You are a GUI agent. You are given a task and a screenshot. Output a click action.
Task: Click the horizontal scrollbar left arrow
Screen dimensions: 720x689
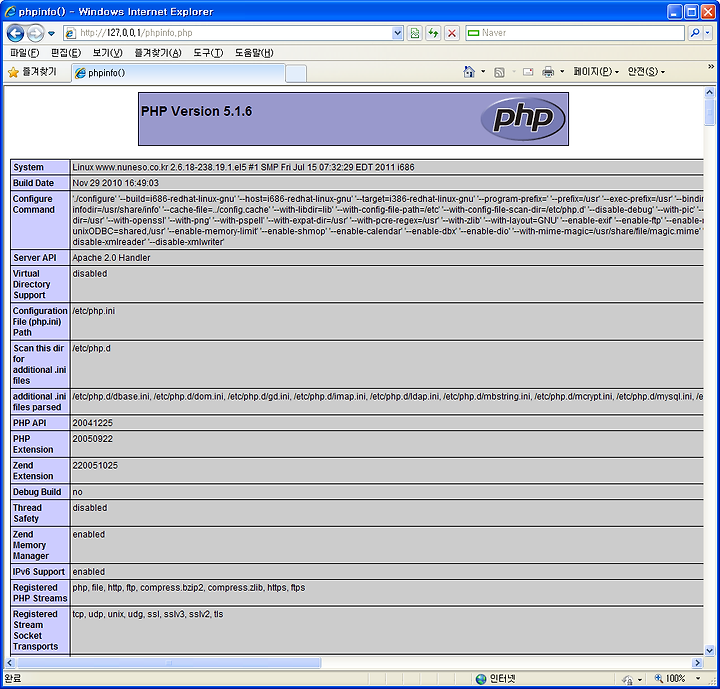[x=10, y=663]
